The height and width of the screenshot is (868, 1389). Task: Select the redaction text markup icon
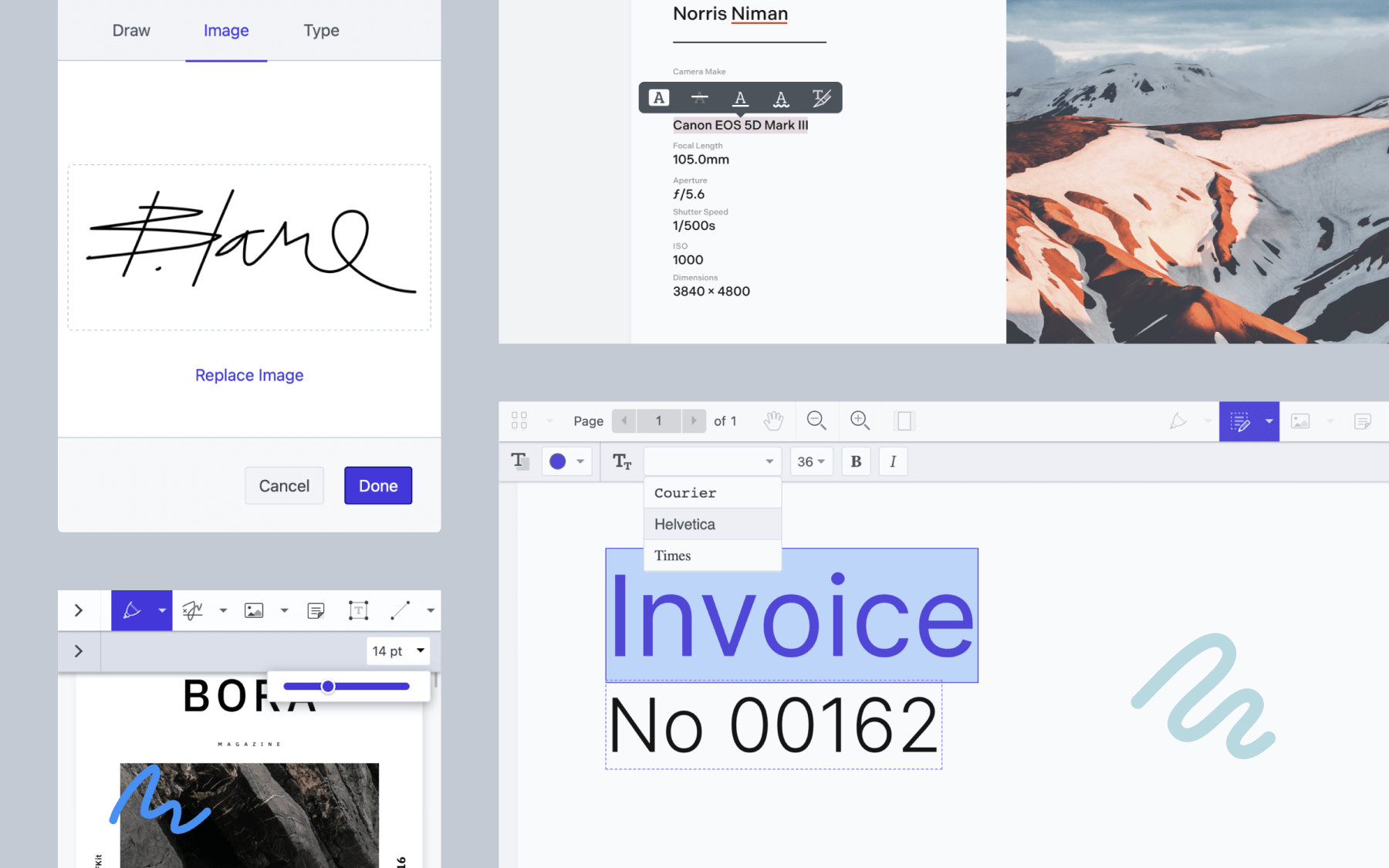(x=822, y=98)
